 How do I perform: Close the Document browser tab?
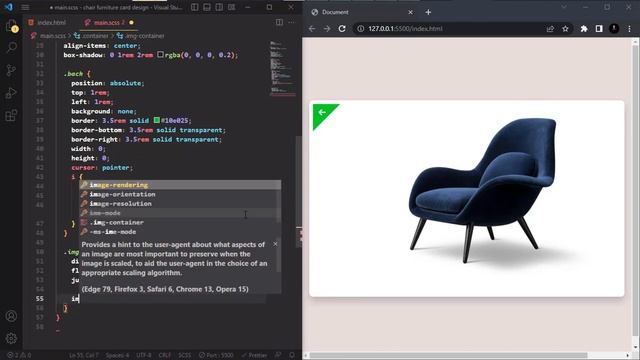pyautogui.click(x=410, y=12)
